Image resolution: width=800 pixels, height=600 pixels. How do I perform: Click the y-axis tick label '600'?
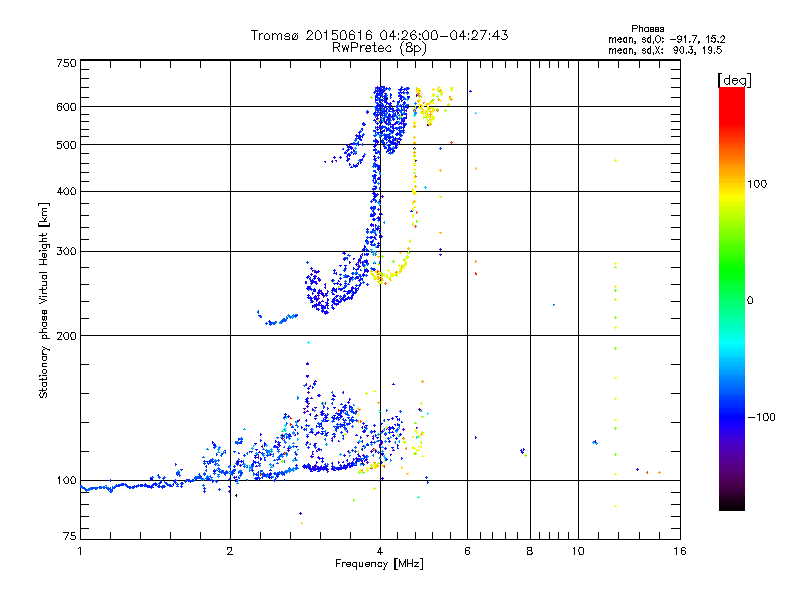(66, 107)
